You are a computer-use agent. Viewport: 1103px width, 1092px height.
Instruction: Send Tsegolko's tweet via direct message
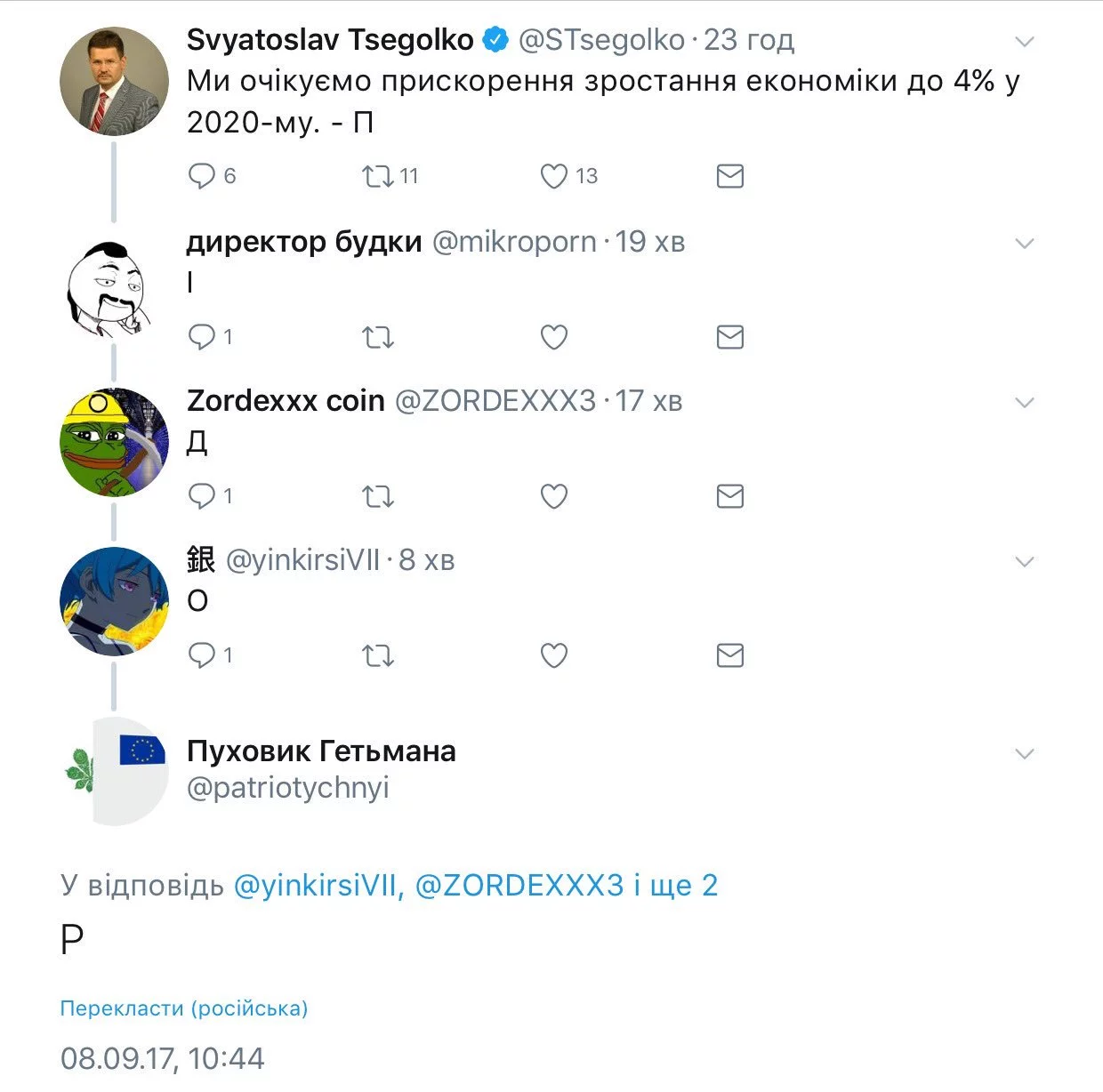click(729, 176)
